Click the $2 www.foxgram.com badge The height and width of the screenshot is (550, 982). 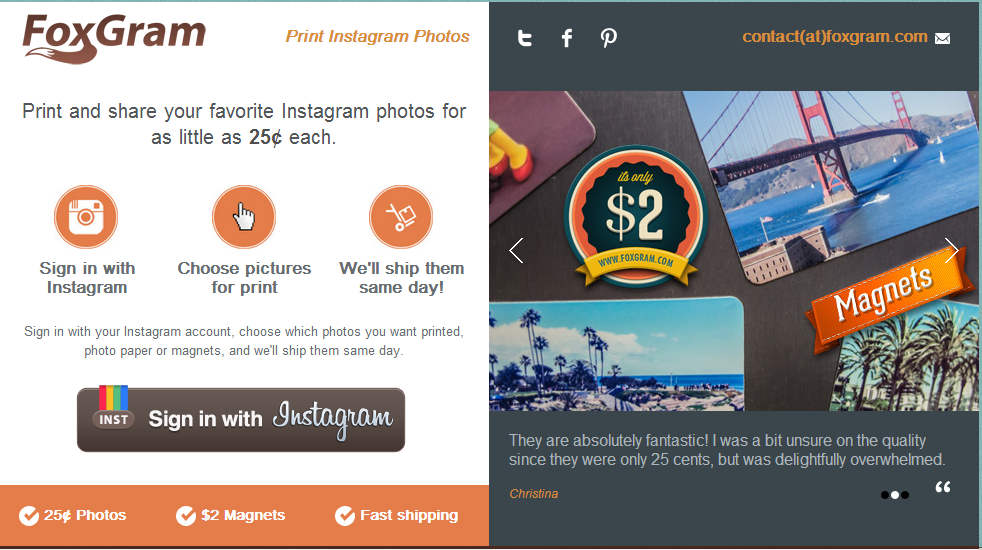pyautogui.click(x=636, y=217)
